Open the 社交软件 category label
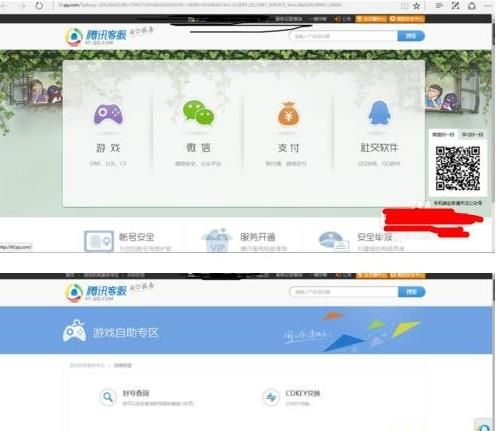This screenshot has height=431, width=497. pyautogui.click(x=379, y=147)
